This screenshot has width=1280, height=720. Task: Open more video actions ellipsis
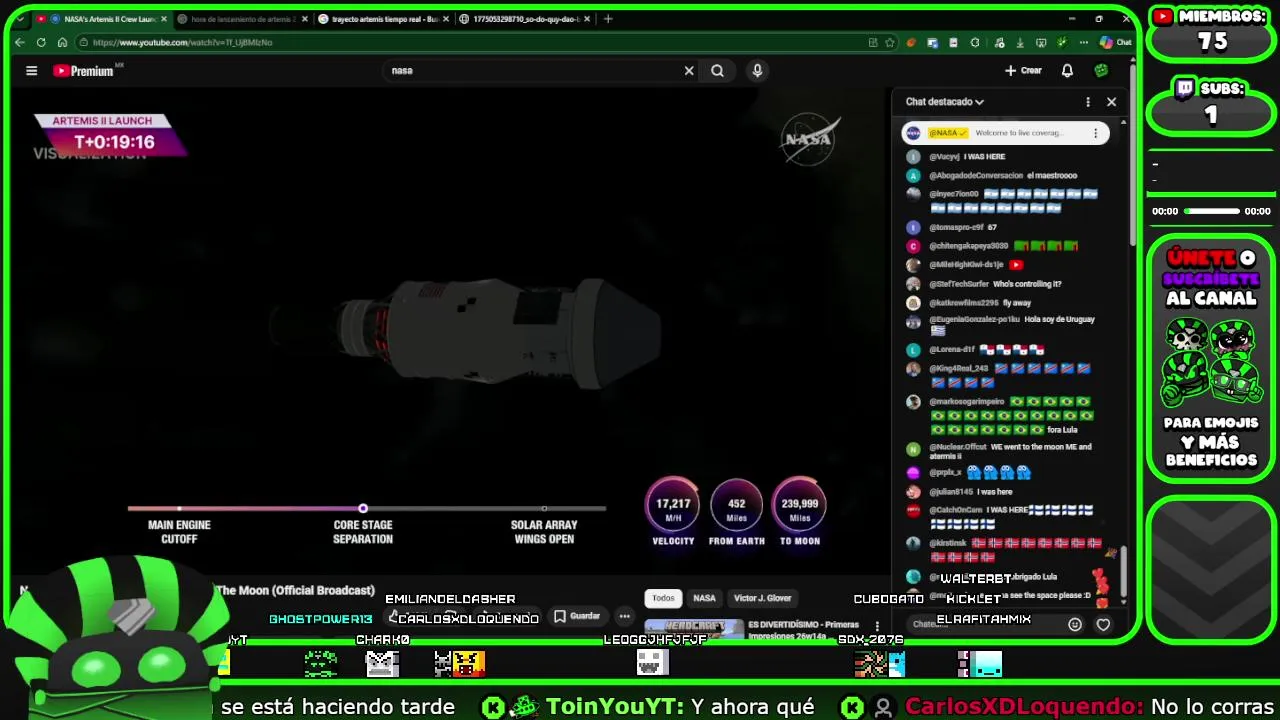click(624, 616)
